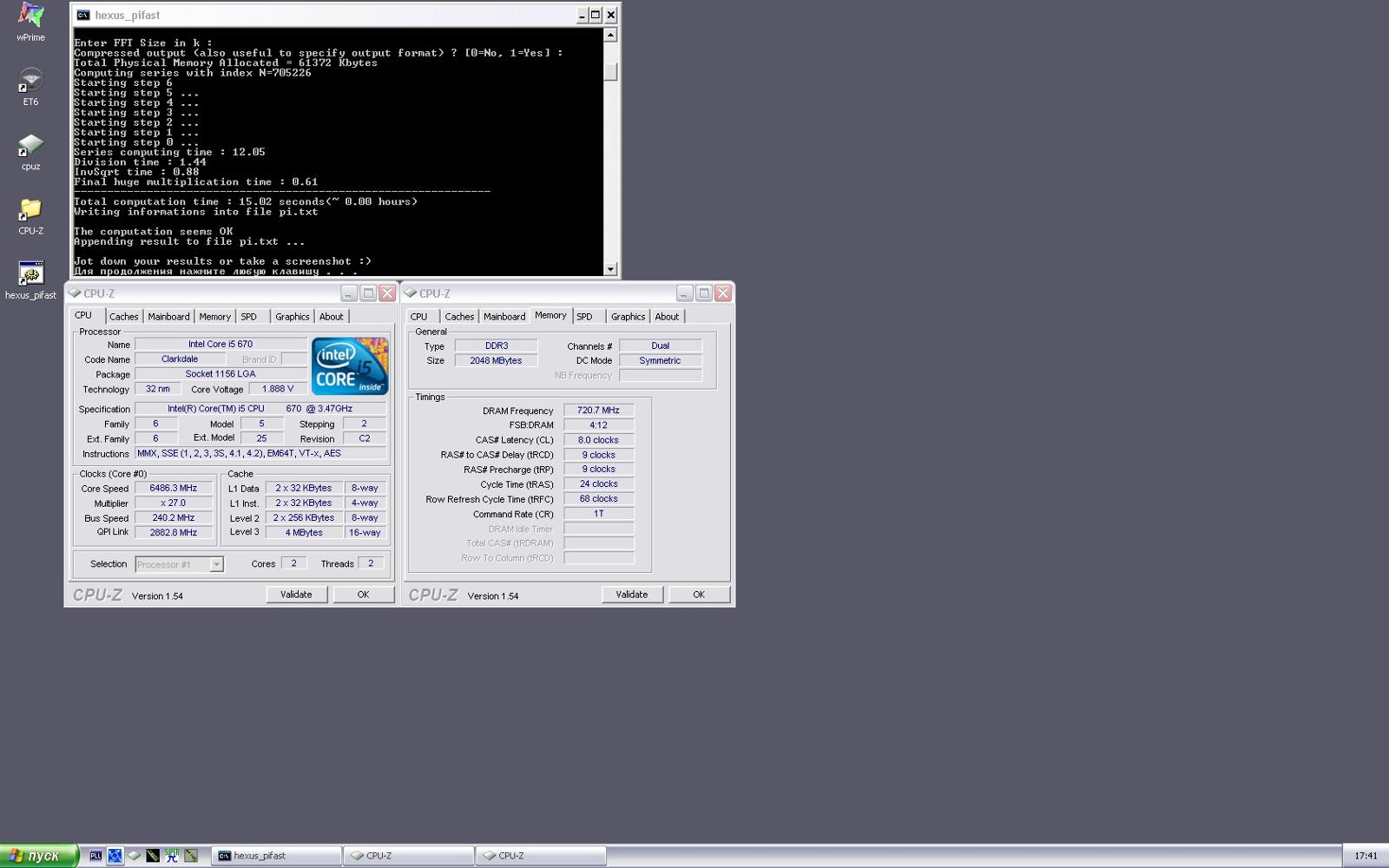Click the DC Mode value 'Symmetric'
Screen dimensions: 1389x868
(x=661, y=360)
